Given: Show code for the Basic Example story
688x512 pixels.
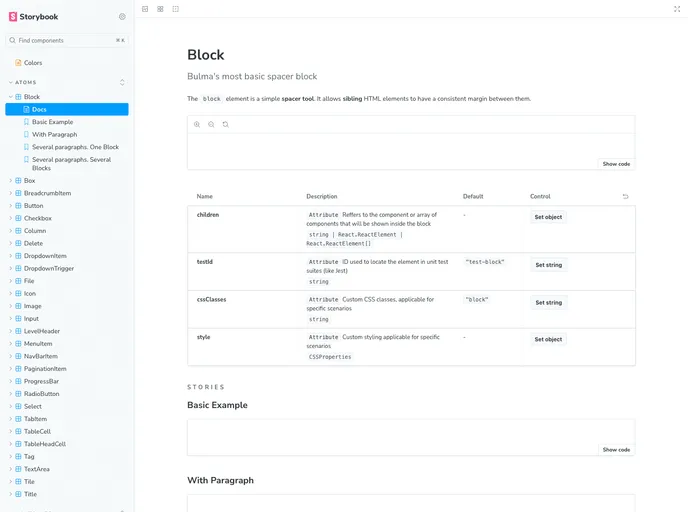Looking at the screenshot, I should tap(616, 450).
